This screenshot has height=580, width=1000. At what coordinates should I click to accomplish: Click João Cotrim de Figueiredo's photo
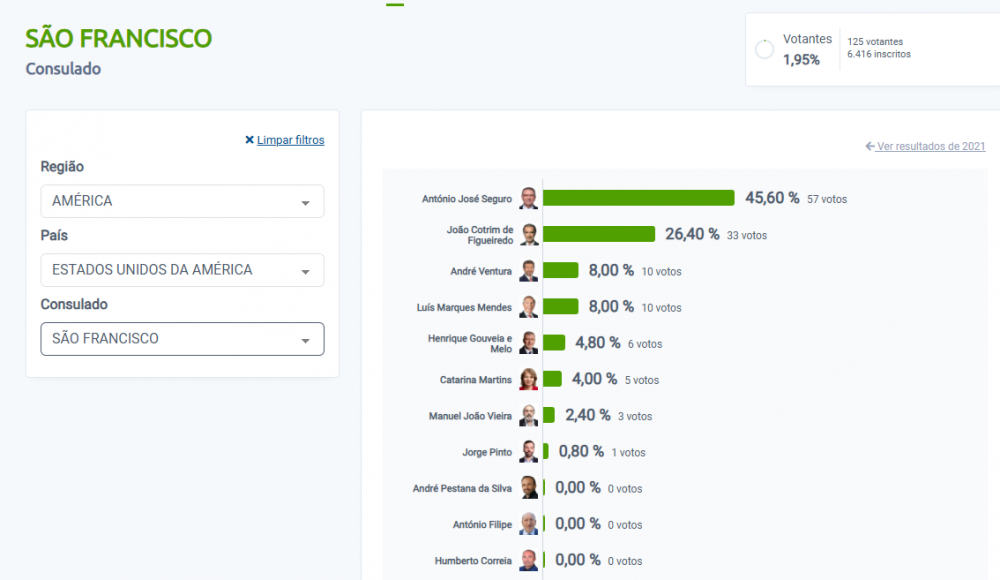tap(528, 235)
